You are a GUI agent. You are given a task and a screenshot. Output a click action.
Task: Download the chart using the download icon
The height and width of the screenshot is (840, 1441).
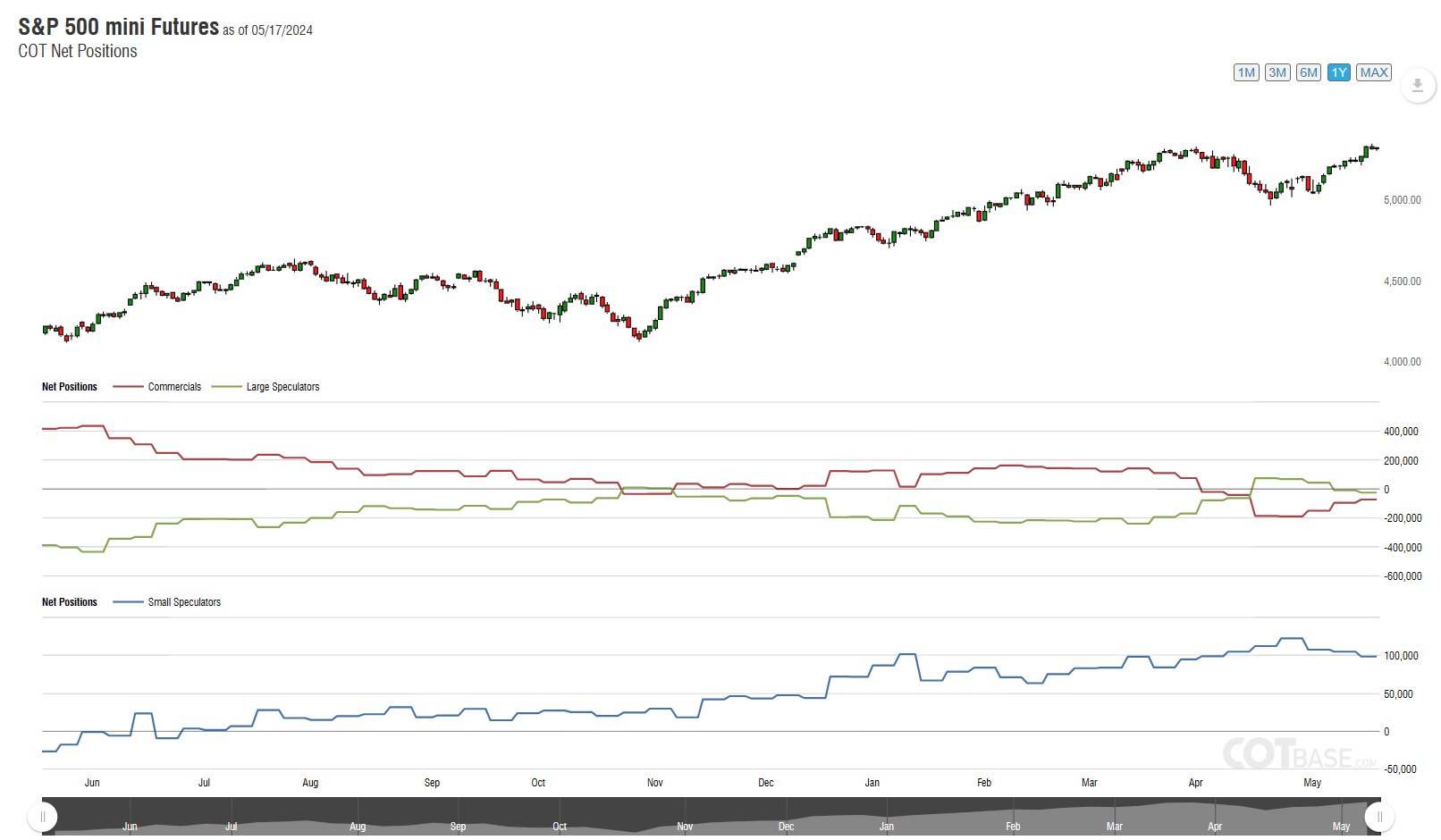tap(1417, 86)
